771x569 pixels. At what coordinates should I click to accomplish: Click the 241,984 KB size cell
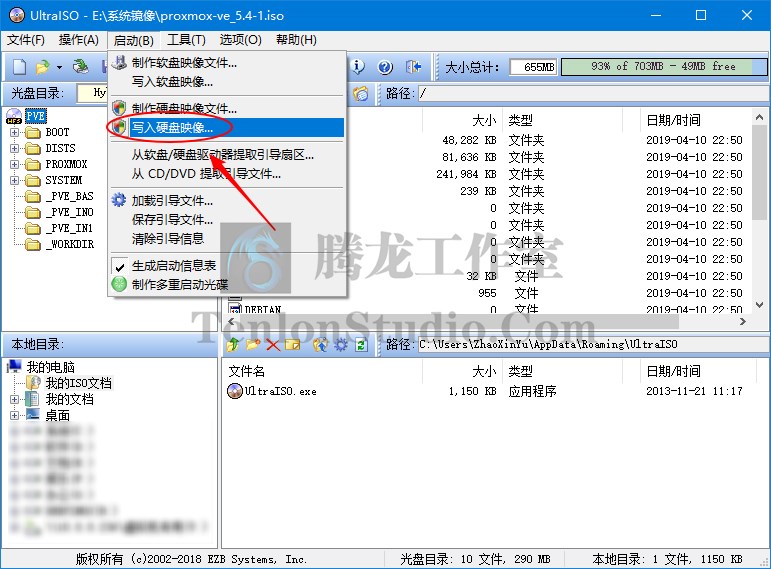[466, 174]
